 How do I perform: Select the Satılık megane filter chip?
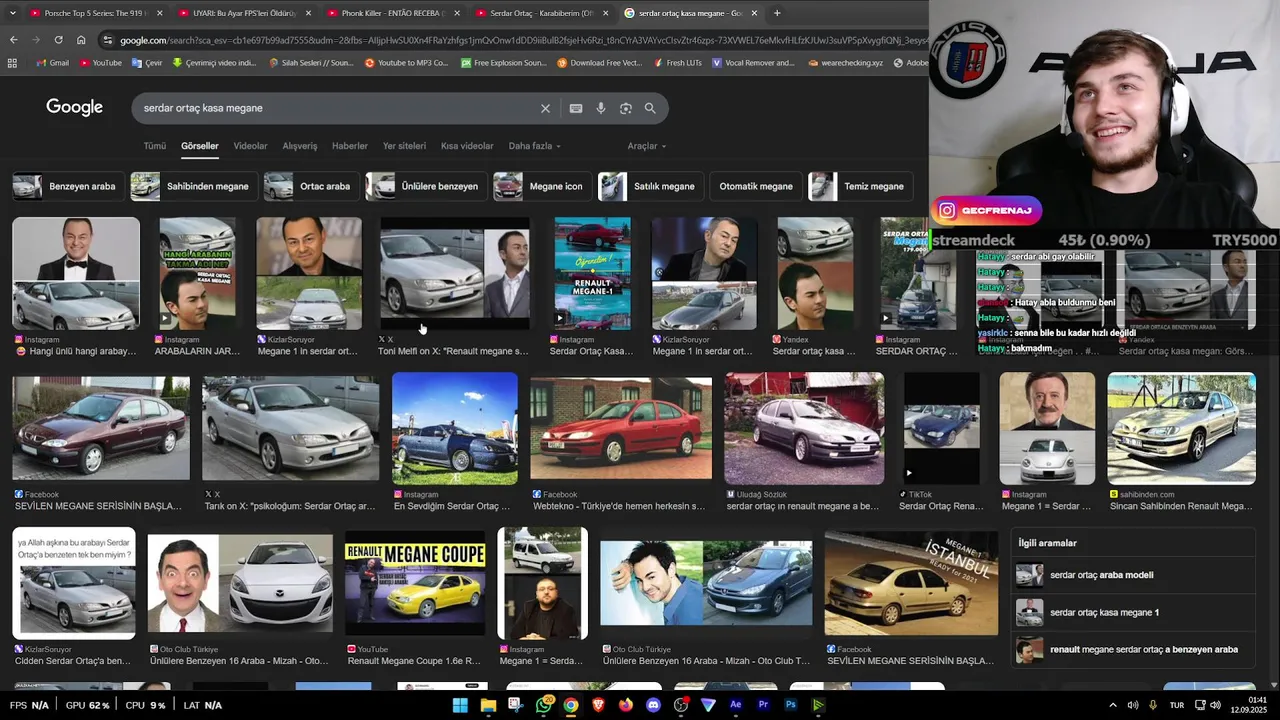click(x=650, y=186)
